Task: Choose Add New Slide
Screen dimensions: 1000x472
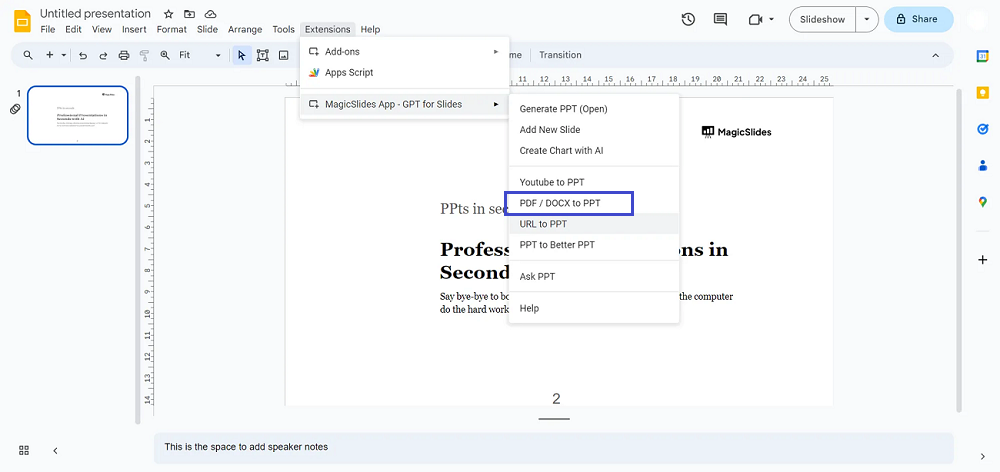Action: point(594,129)
